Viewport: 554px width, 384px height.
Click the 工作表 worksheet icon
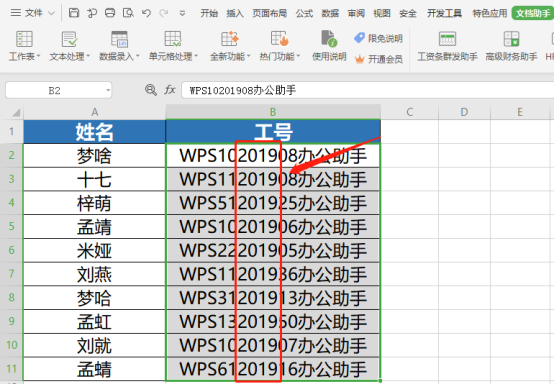24,39
